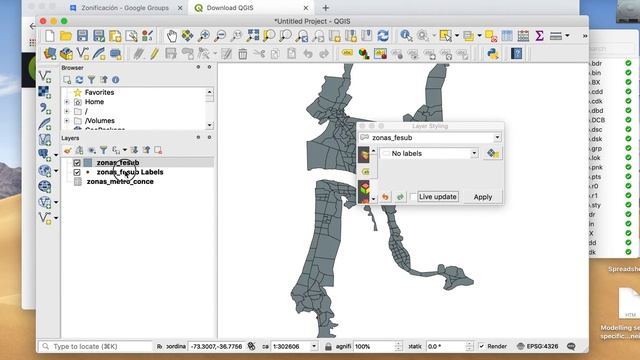Open Select Features tool dropdown arrow
640x360 pixels.
[x=457, y=36]
